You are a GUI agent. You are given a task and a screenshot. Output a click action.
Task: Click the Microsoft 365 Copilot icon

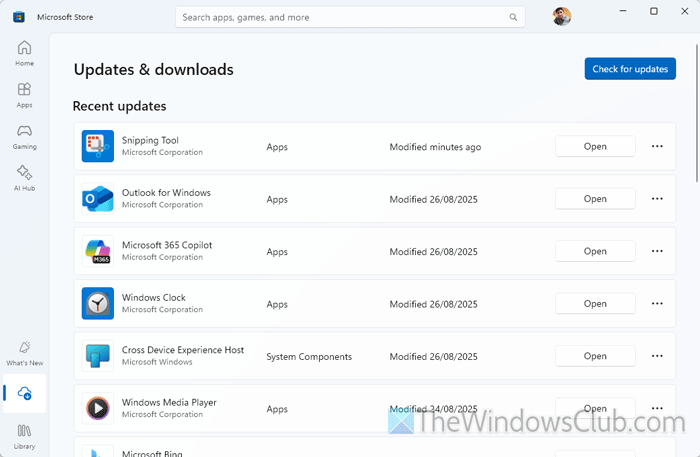(97, 251)
